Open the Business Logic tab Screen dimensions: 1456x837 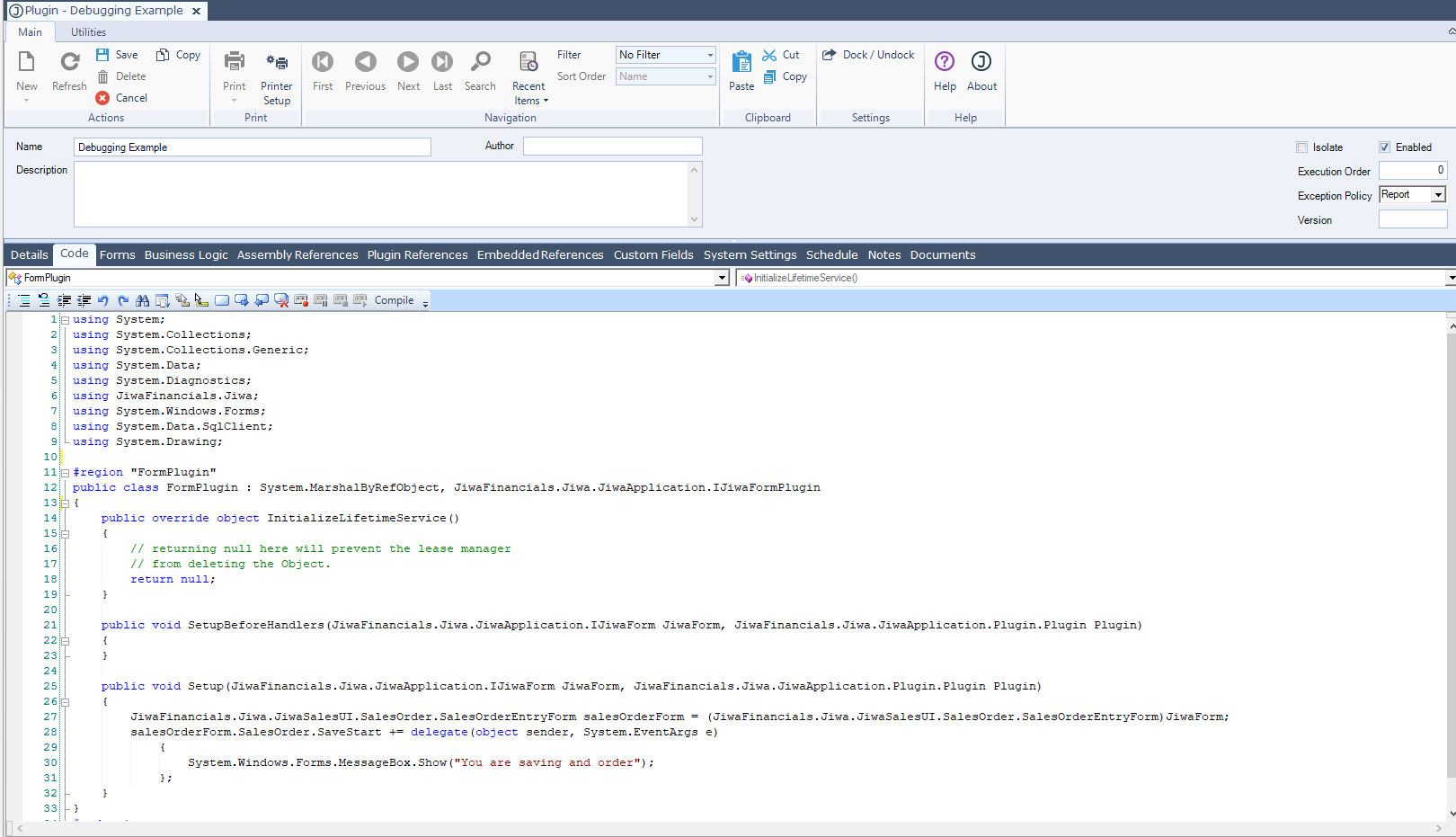(186, 255)
